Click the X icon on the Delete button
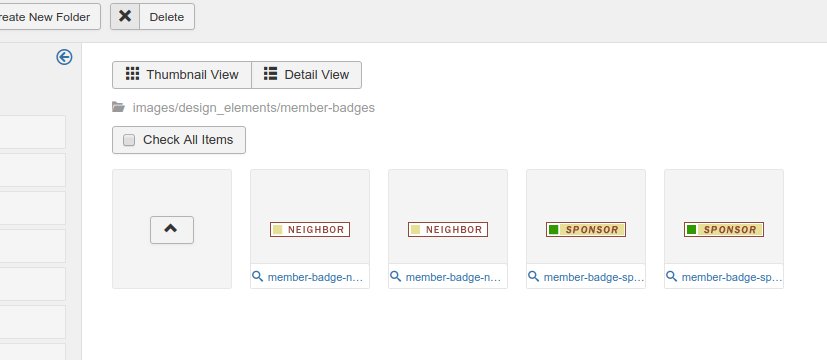 pos(125,16)
